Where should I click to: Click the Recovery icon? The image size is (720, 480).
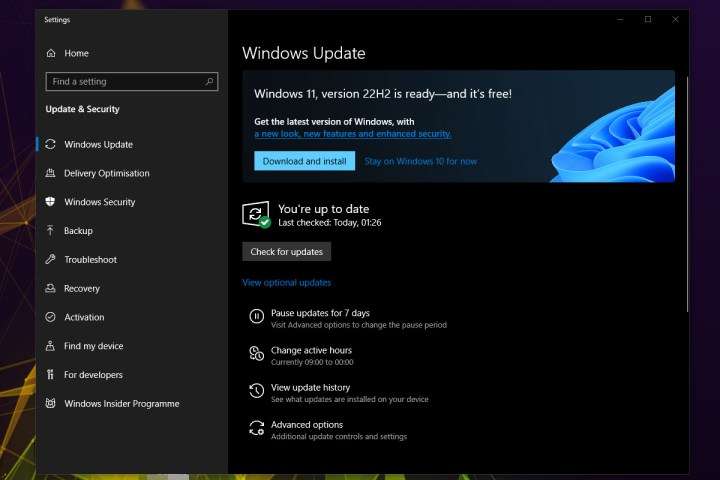point(51,288)
